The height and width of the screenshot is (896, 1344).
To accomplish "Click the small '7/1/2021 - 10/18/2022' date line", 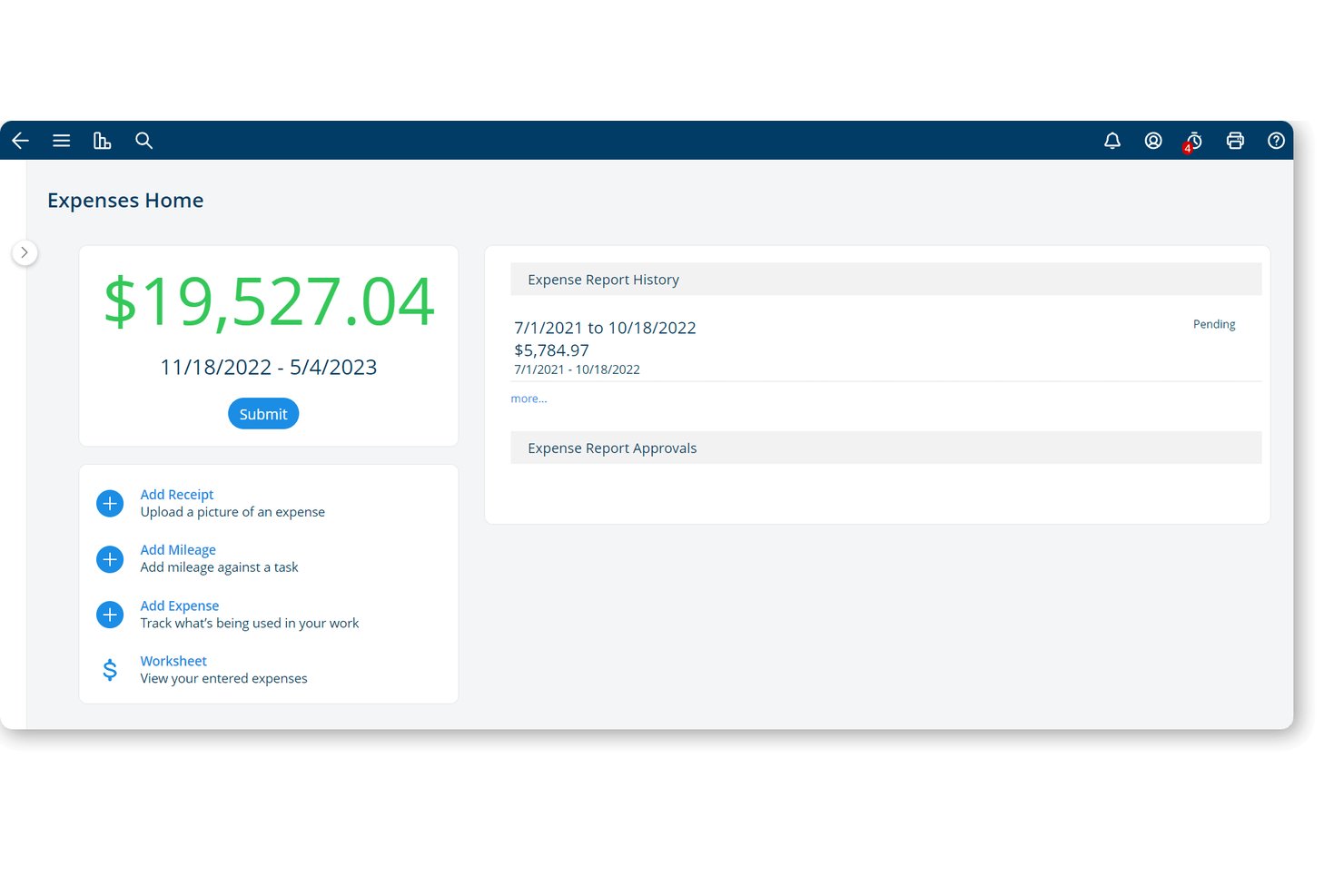I will [577, 369].
